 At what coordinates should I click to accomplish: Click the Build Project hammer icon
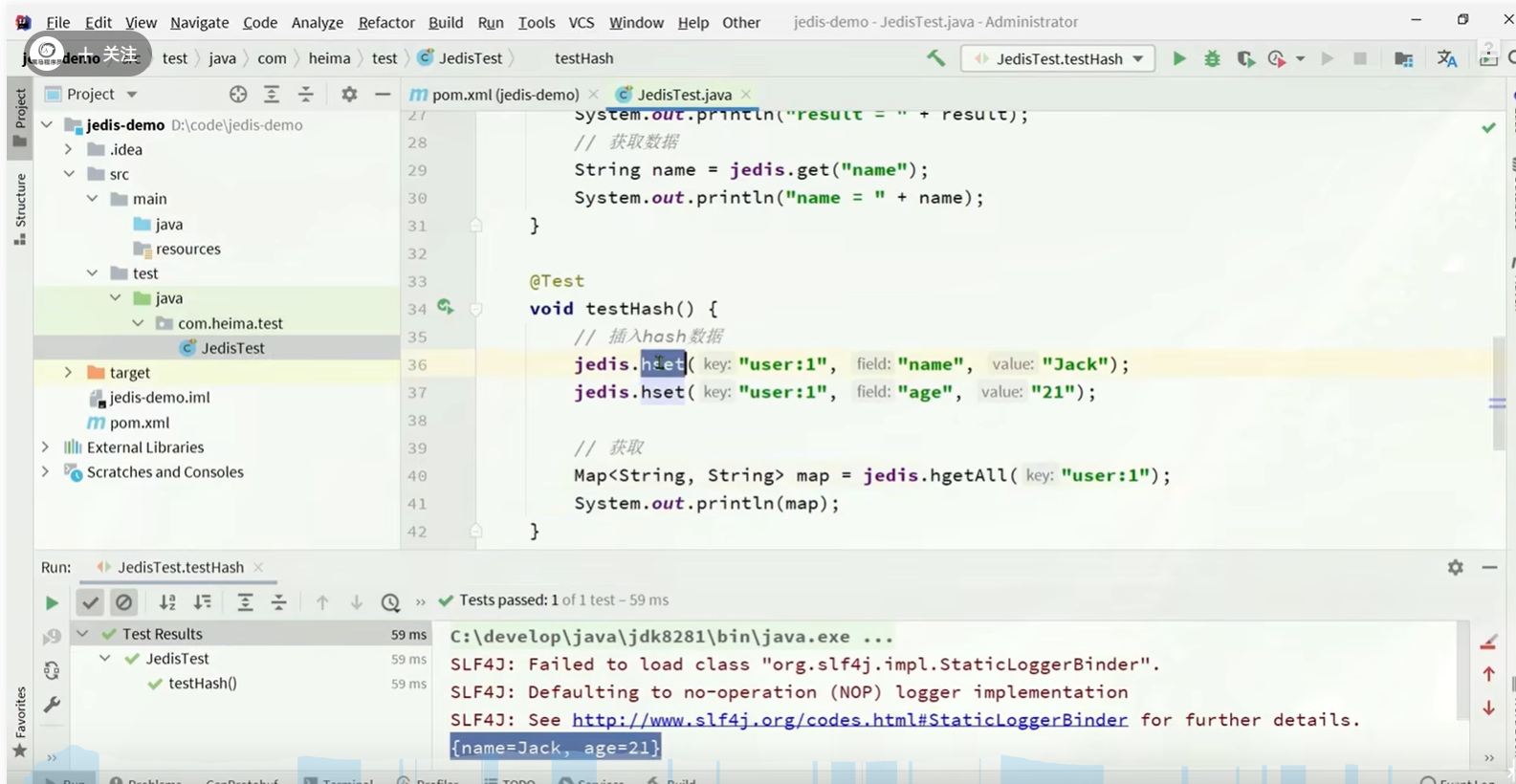(935, 58)
